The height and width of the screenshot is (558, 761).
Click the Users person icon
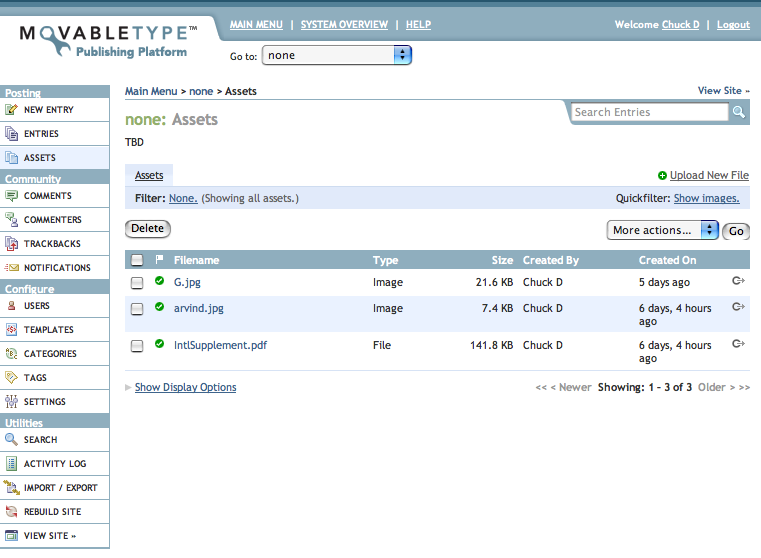click(x=11, y=305)
